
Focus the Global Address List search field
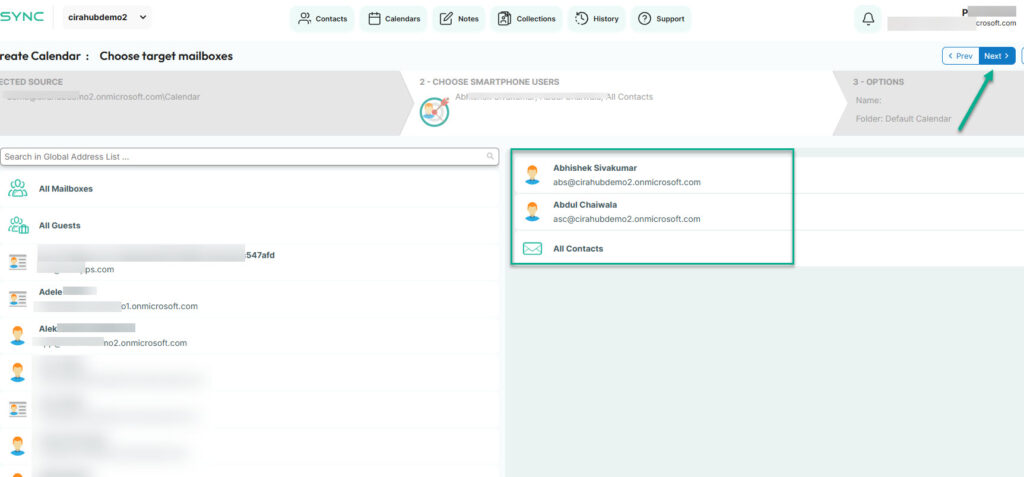click(x=249, y=157)
